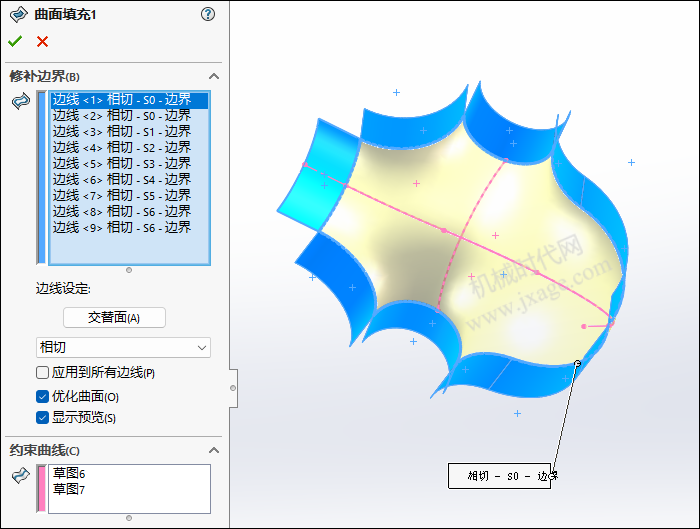This screenshot has width=700, height=529.
Task: Select 边线<9> 相切 - S6 - 边界 entry
Action: coord(129,228)
